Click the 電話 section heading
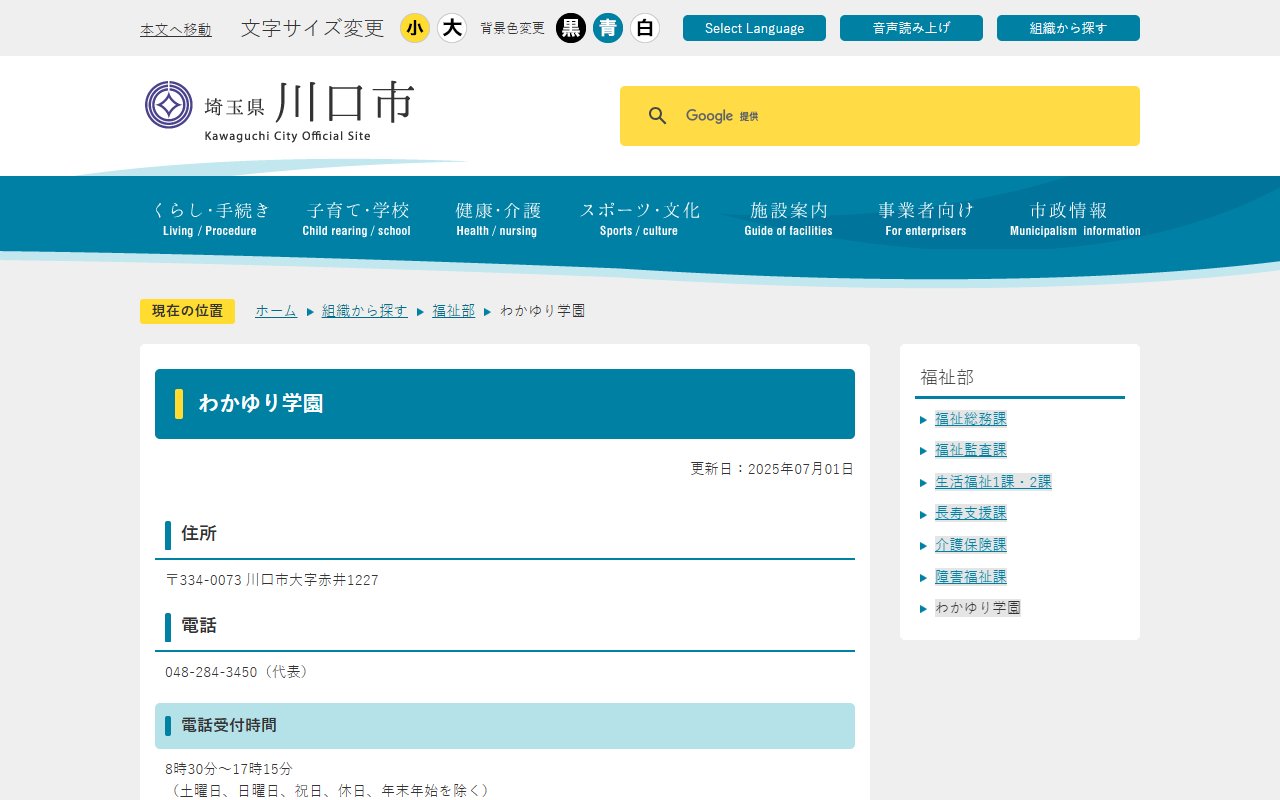This screenshot has height=800, width=1280. 199,626
